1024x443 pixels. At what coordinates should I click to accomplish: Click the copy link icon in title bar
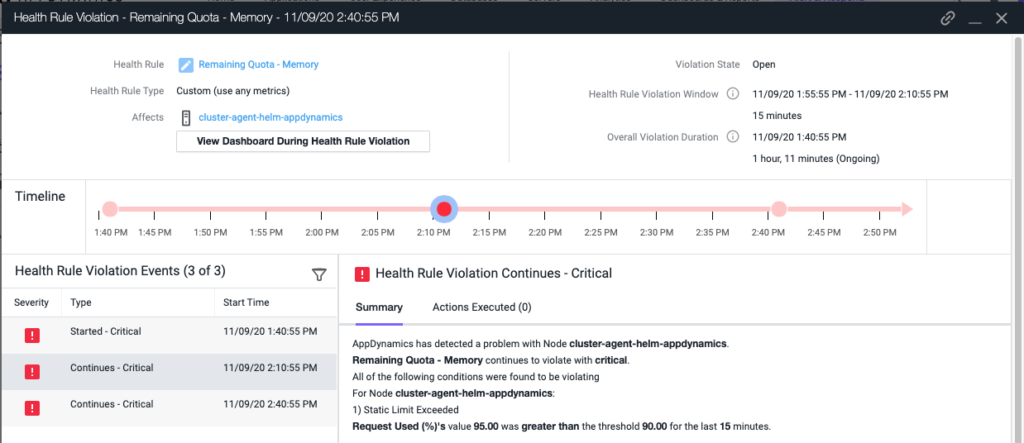(x=948, y=18)
